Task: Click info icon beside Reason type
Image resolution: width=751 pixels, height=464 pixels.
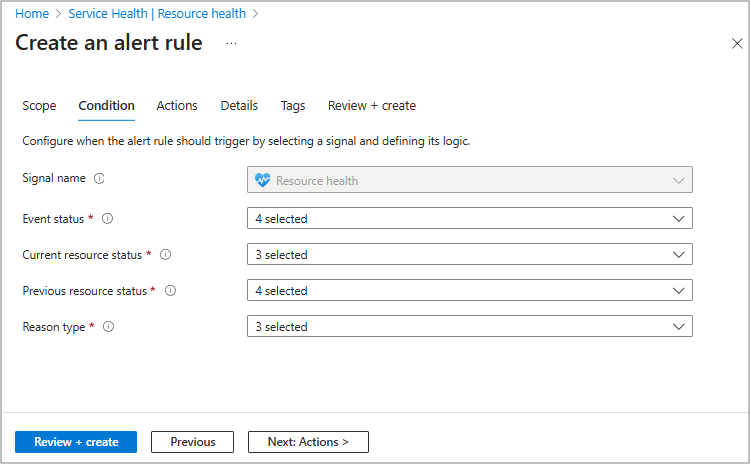Action: tap(109, 326)
